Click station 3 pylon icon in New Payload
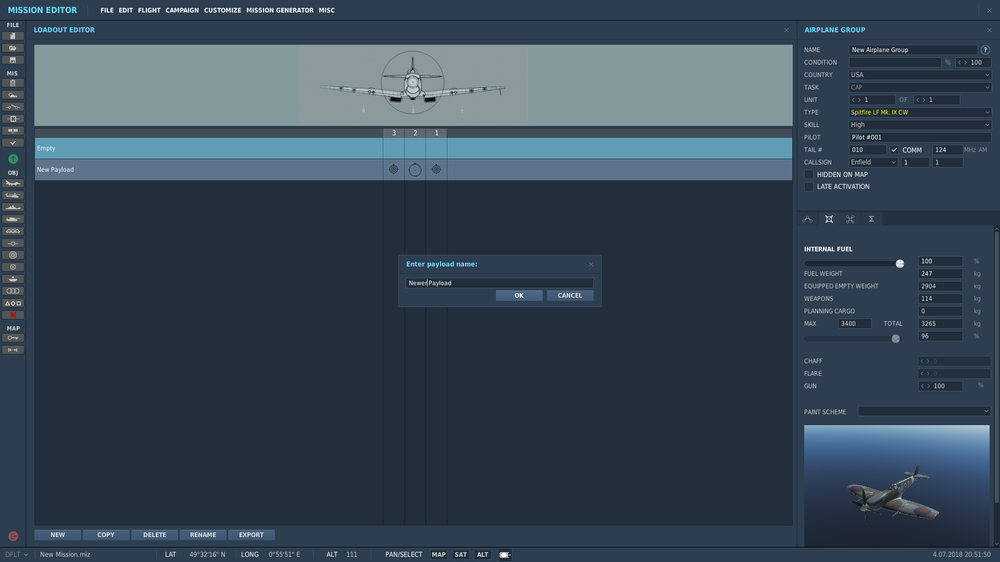The image size is (1000, 562). tap(393, 169)
